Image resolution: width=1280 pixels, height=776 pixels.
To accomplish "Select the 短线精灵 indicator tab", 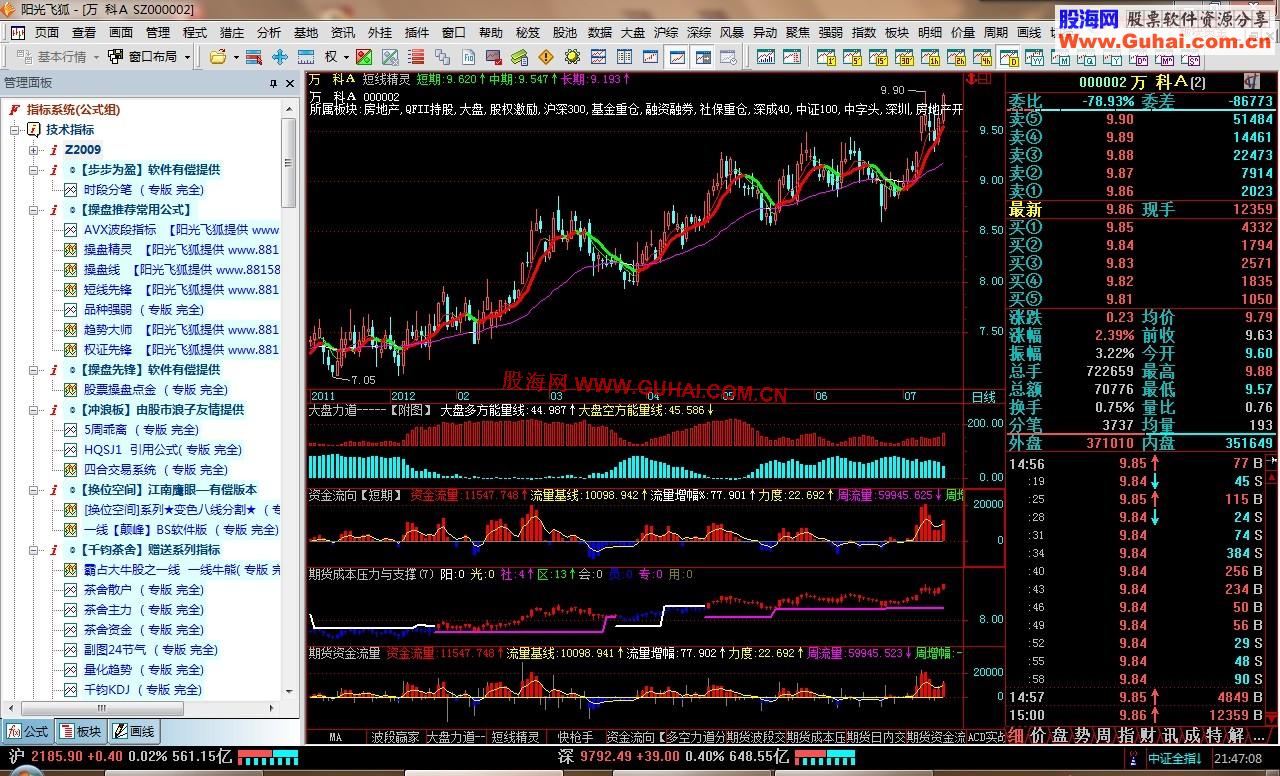I will click(515, 737).
